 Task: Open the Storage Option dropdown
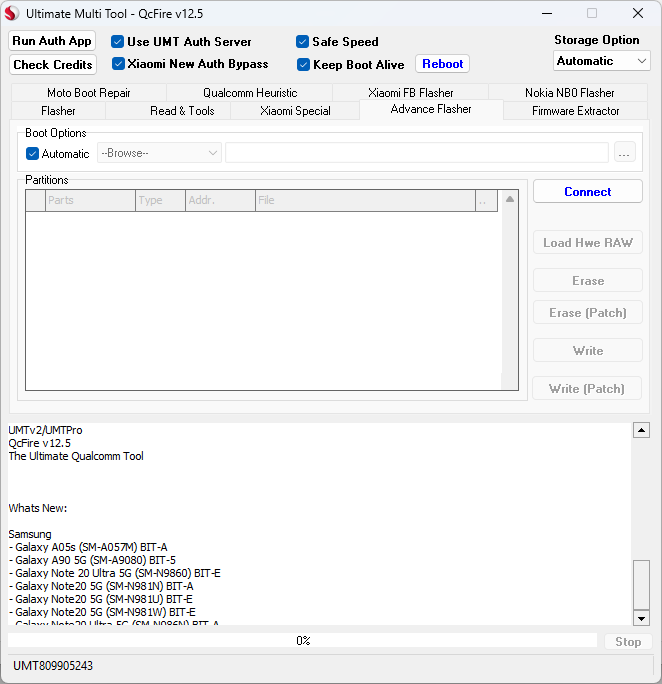(x=601, y=61)
